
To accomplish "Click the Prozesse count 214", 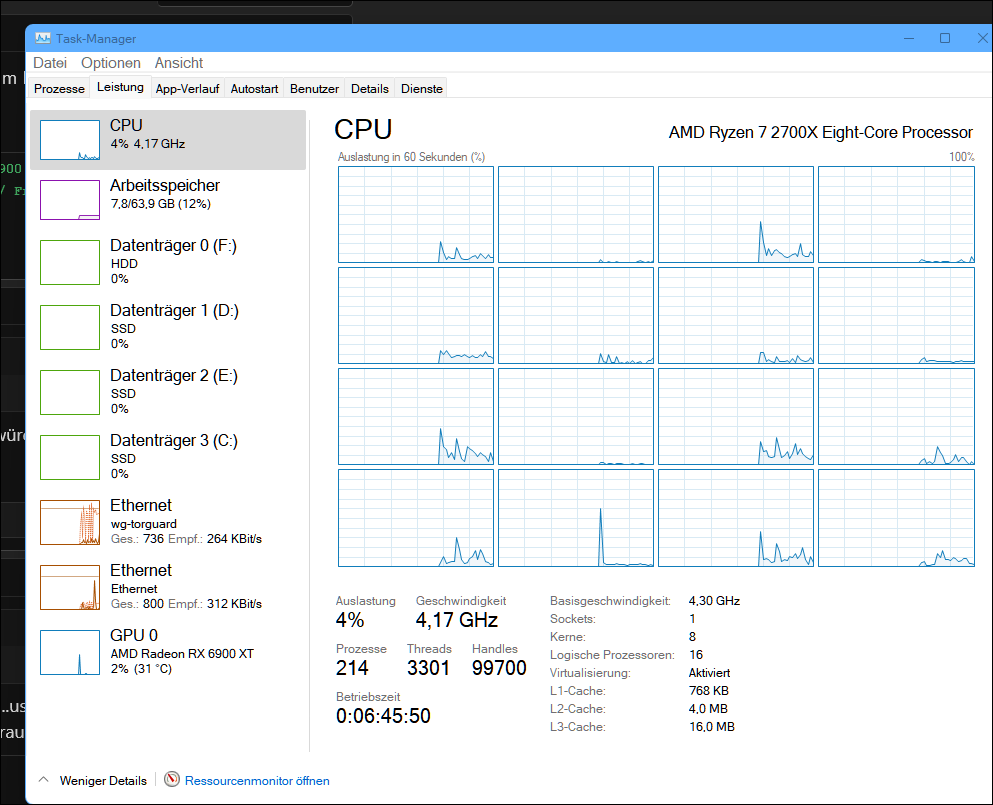I will tap(352, 668).
